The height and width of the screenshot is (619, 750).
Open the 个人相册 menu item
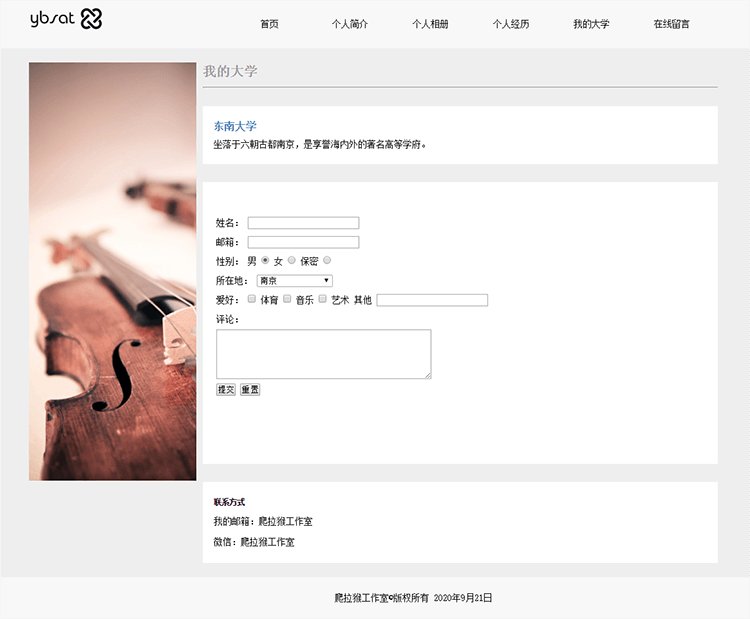coord(430,24)
